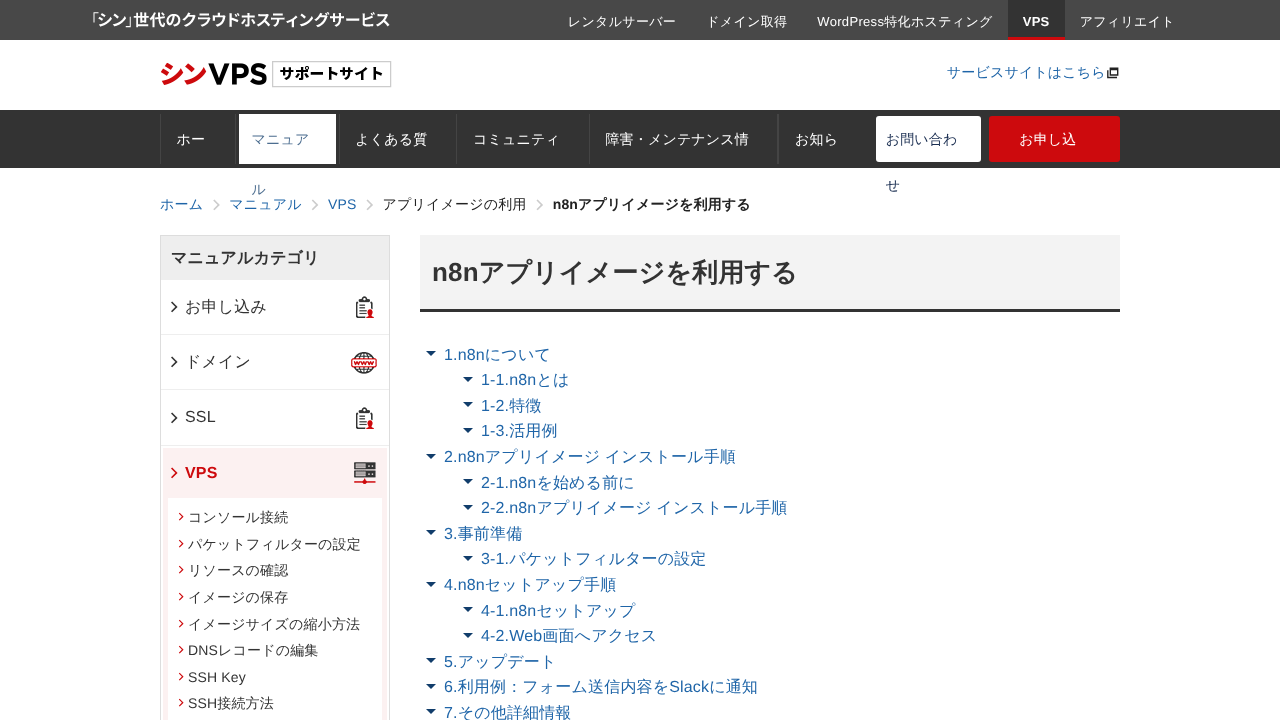This screenshot has height=720, width=1280.
Task: Open the ドメイン取得 top menu item
Action: click(x=746, y=21)
